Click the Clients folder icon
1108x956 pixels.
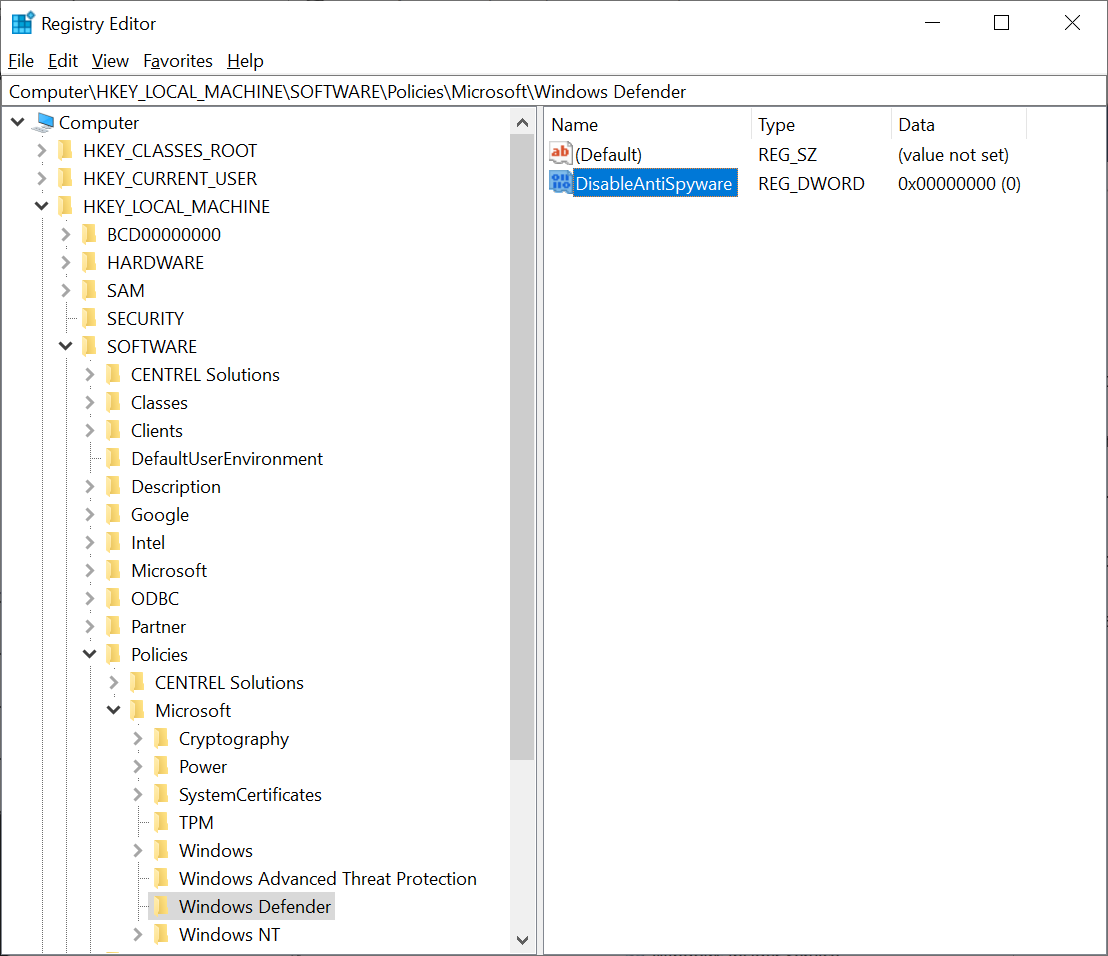coord(114,430)
